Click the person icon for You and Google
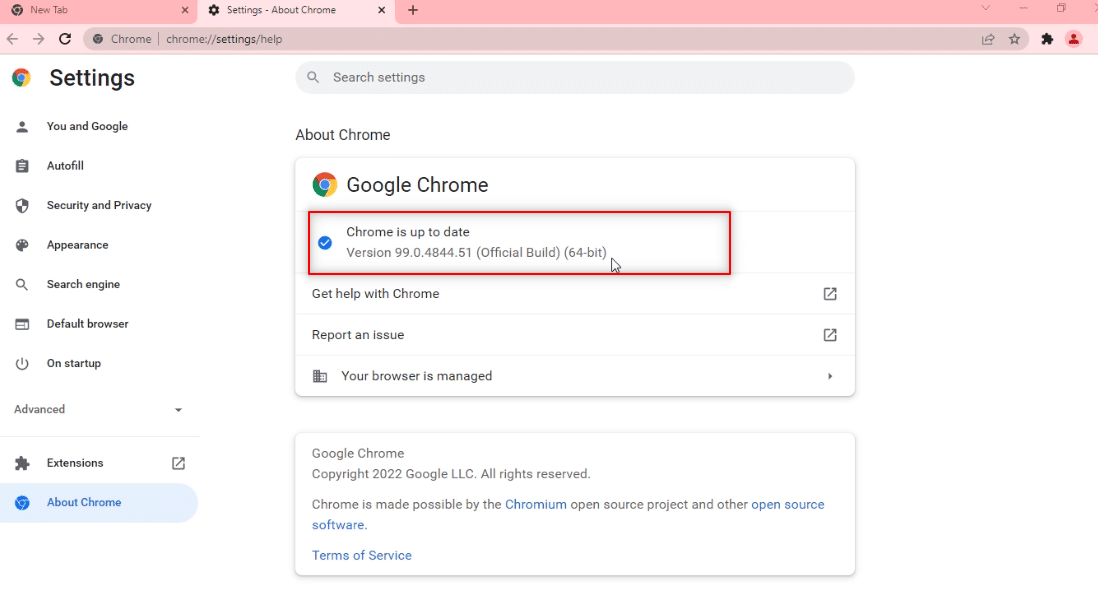The width and height of the screenshot is (1098, 595). click(x=22, y=126)
